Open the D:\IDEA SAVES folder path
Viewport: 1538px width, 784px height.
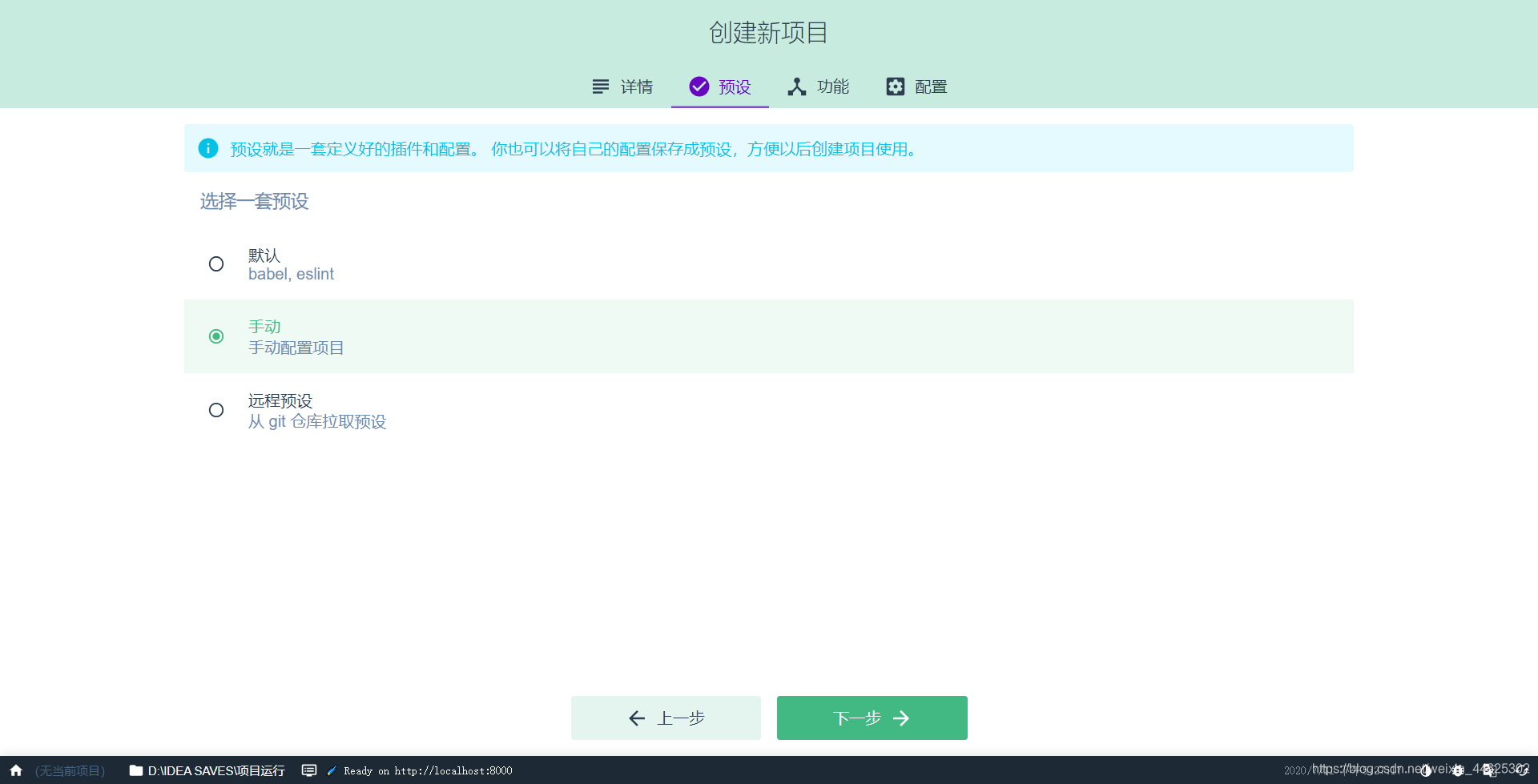(x=207, y=770)
